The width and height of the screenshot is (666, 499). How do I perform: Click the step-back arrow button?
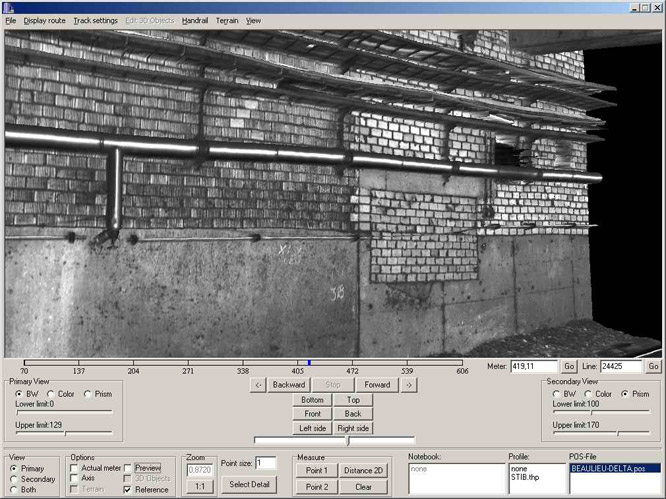(x=258, y=384)
